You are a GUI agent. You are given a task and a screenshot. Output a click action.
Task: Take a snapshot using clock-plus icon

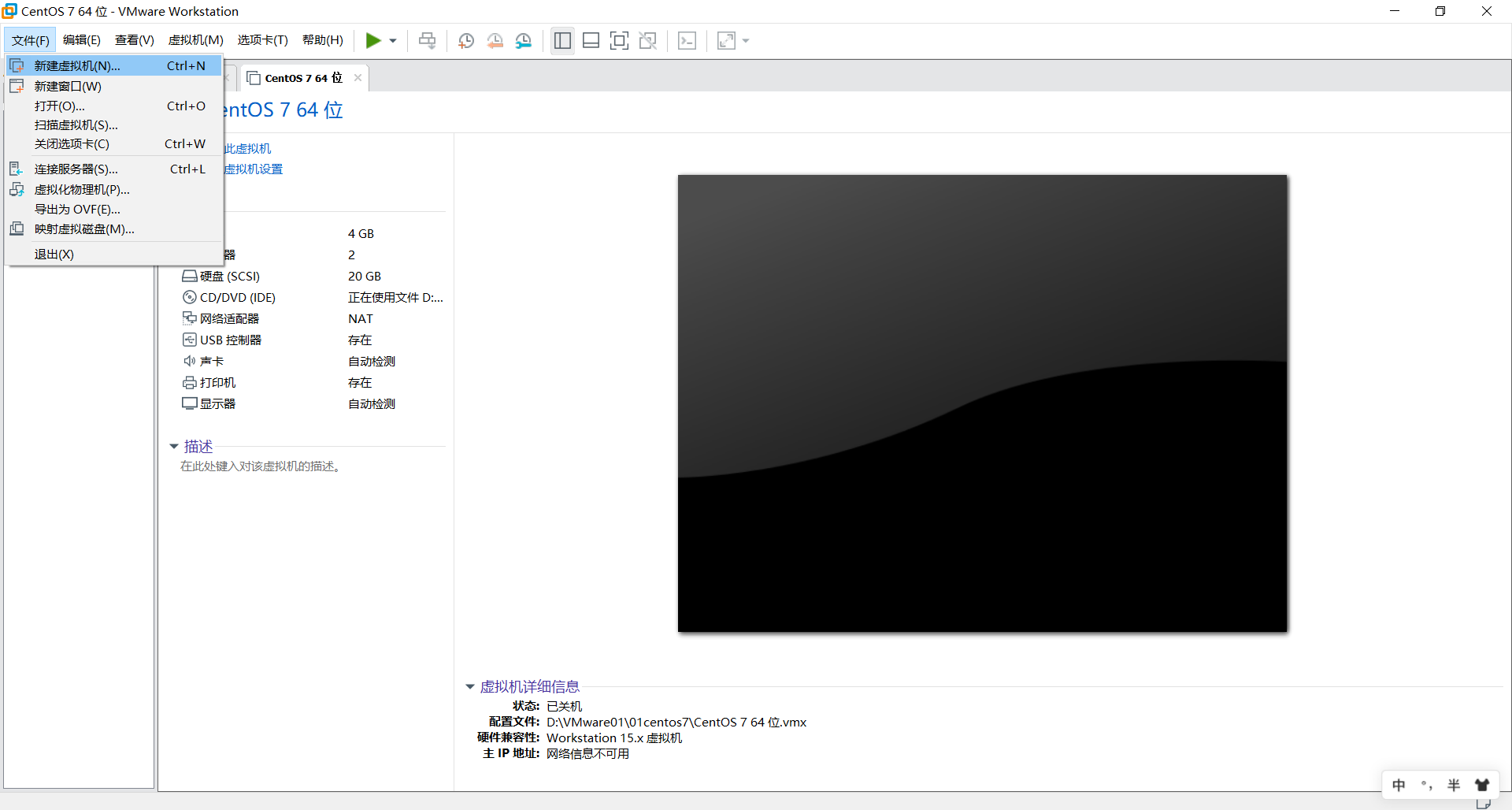(x=466, y=40)
